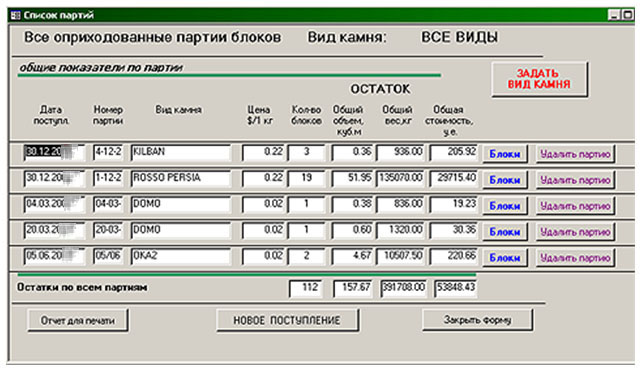
Task: Click the Общая стоимость column header
Action: coord(449,121)
